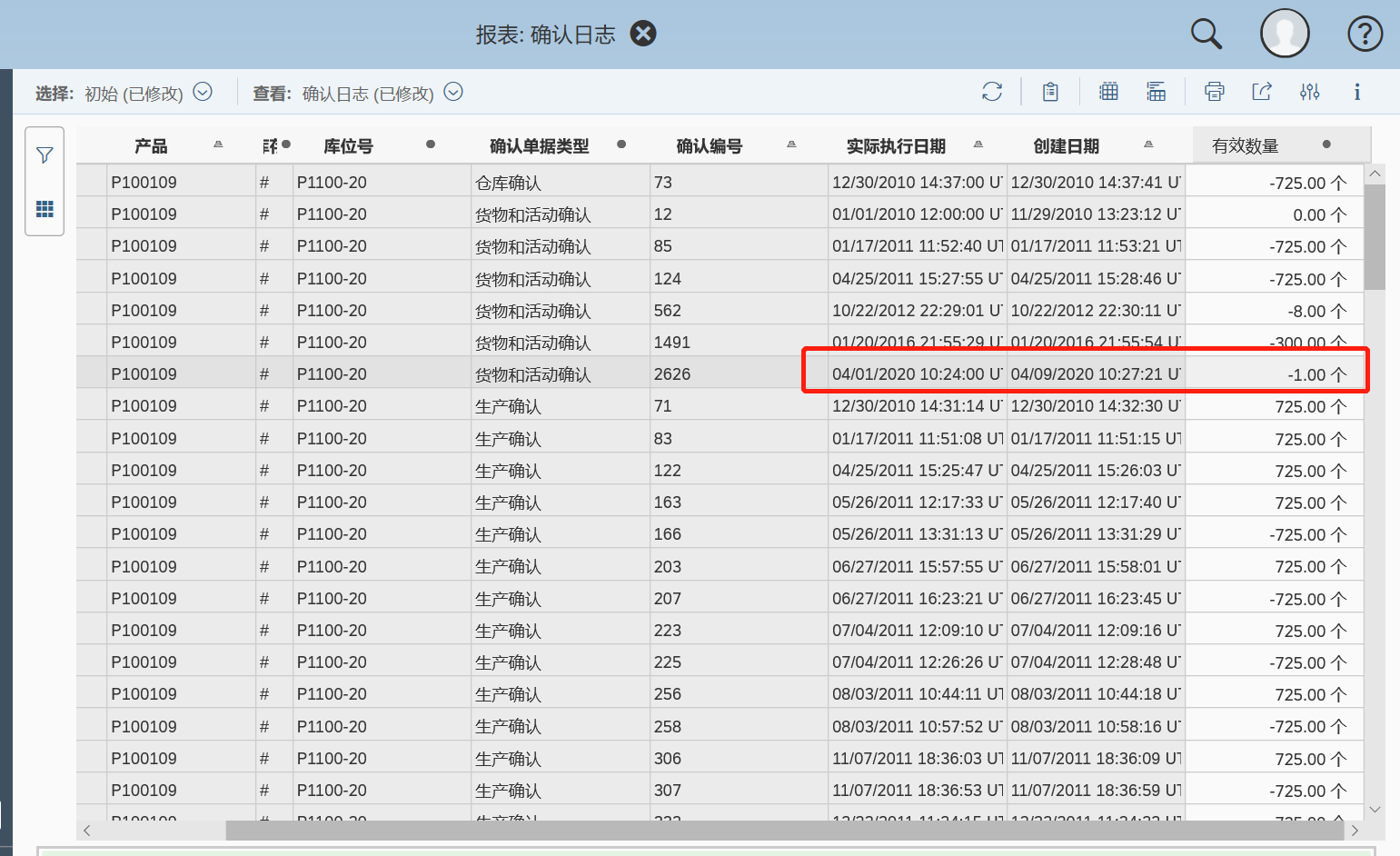Viewport: 1400px width, 856px height.
Task: Click the sort icon next to 确认编号 header
Action: click(791, 144)
